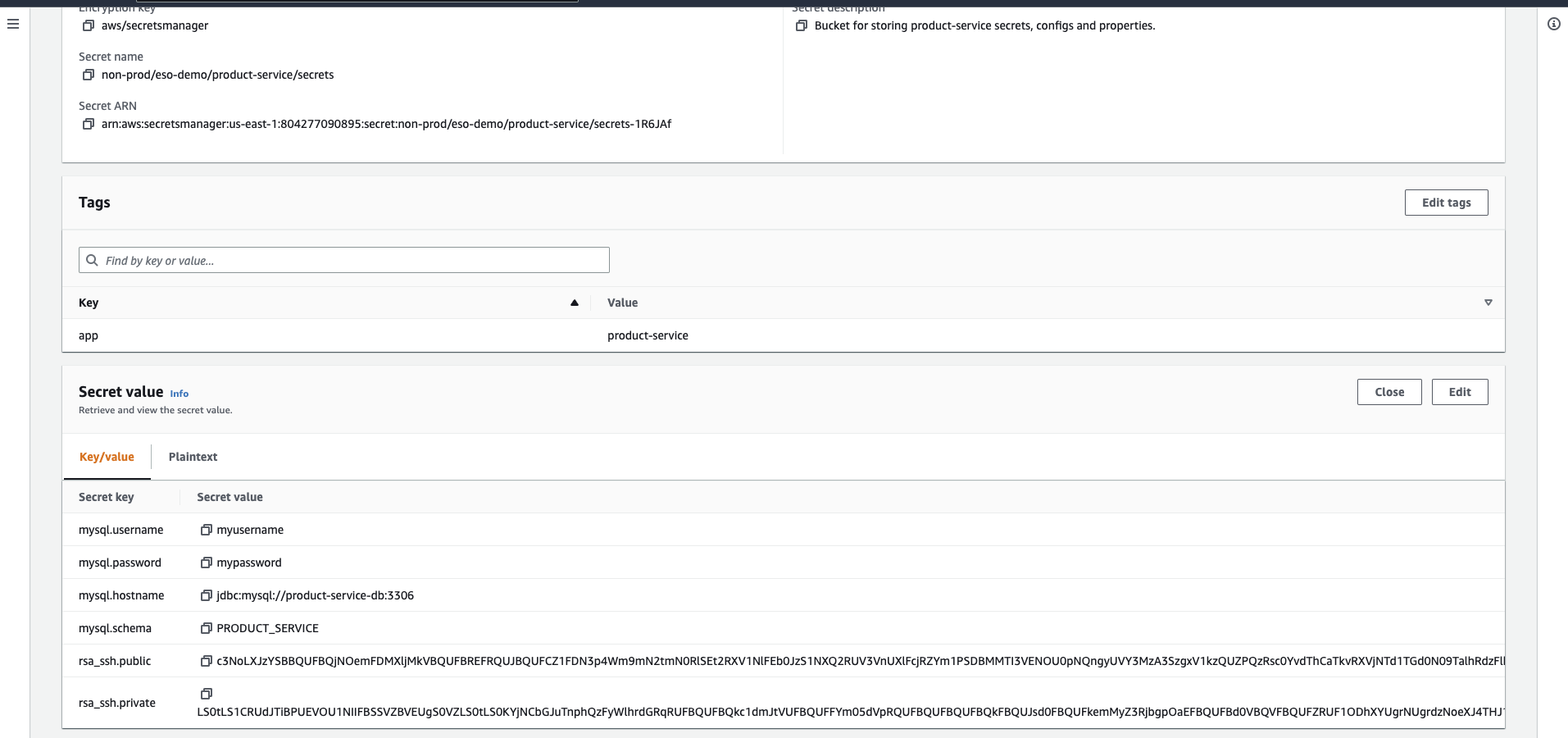Viewport: 1568px width, 738px height.
Task: Click the Tags section heading
Action: 94,203
